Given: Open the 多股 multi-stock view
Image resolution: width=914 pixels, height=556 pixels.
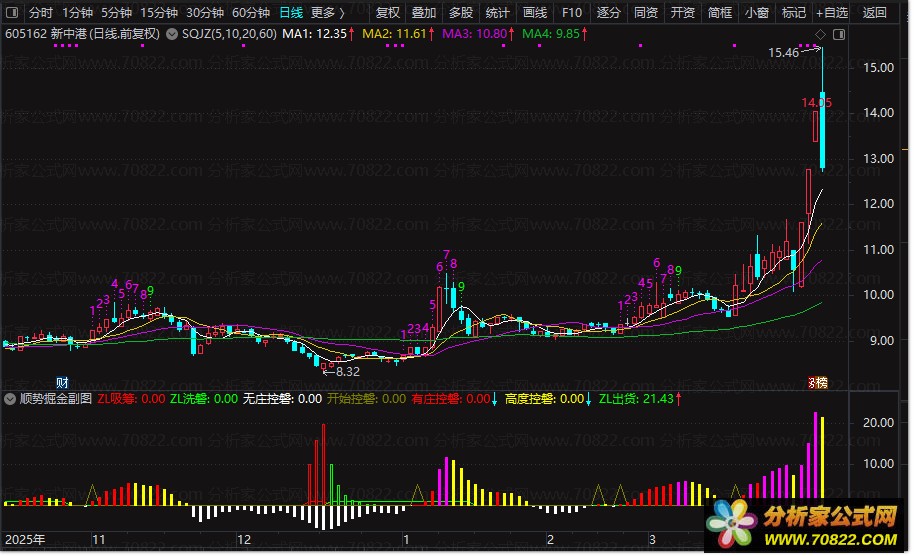Looking at the screenshot, I should pyautogui.click(x=460, y=12).
